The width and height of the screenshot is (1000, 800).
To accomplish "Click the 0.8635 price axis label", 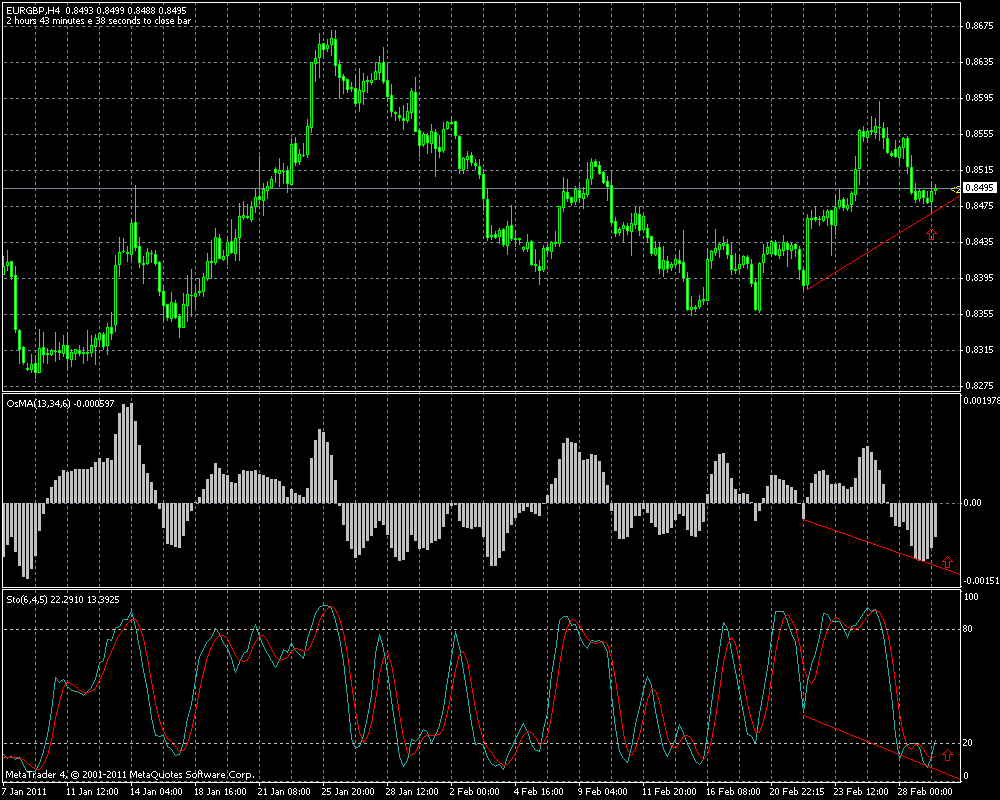I will [x=979, y=62].
